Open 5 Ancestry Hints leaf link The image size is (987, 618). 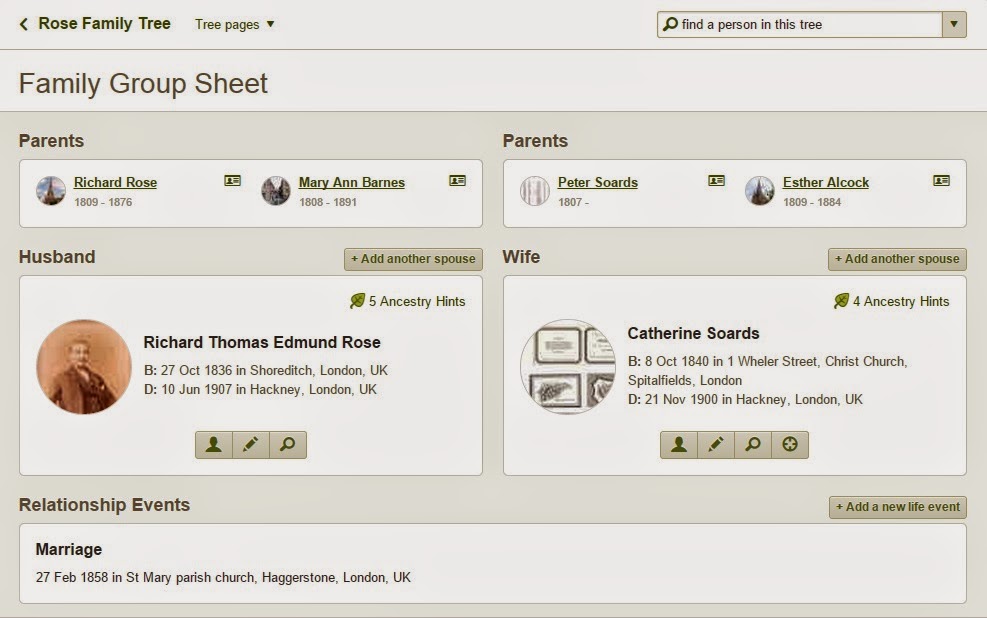point(408,301)
